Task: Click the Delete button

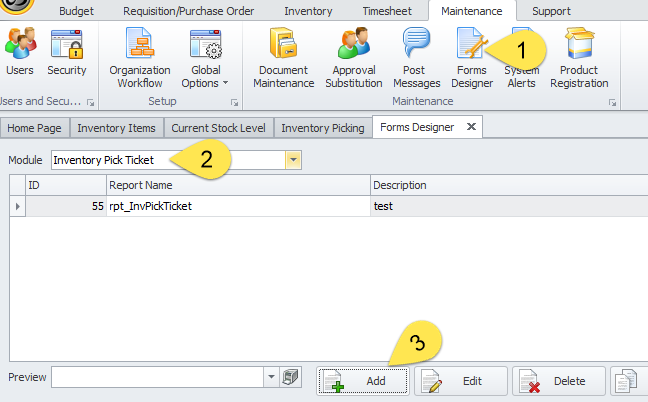Action: (558, 381)
